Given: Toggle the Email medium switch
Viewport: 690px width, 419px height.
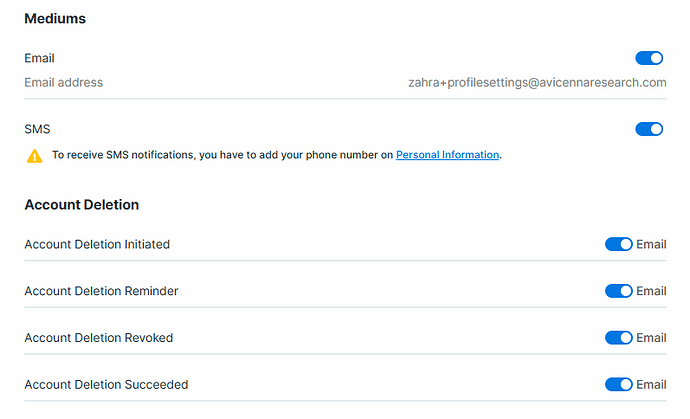Looking at the screenshot, I should (x=649, y=58).
